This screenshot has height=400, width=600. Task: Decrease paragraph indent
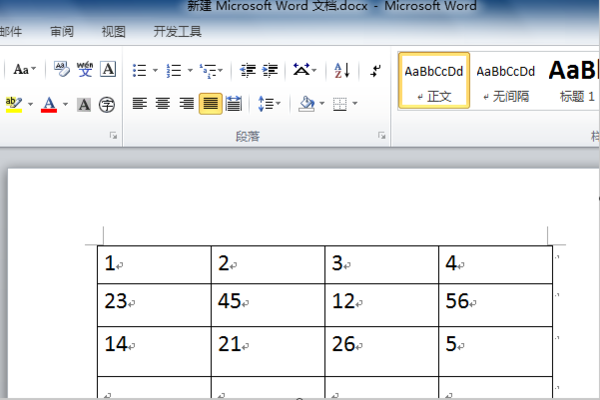[248, 70]
